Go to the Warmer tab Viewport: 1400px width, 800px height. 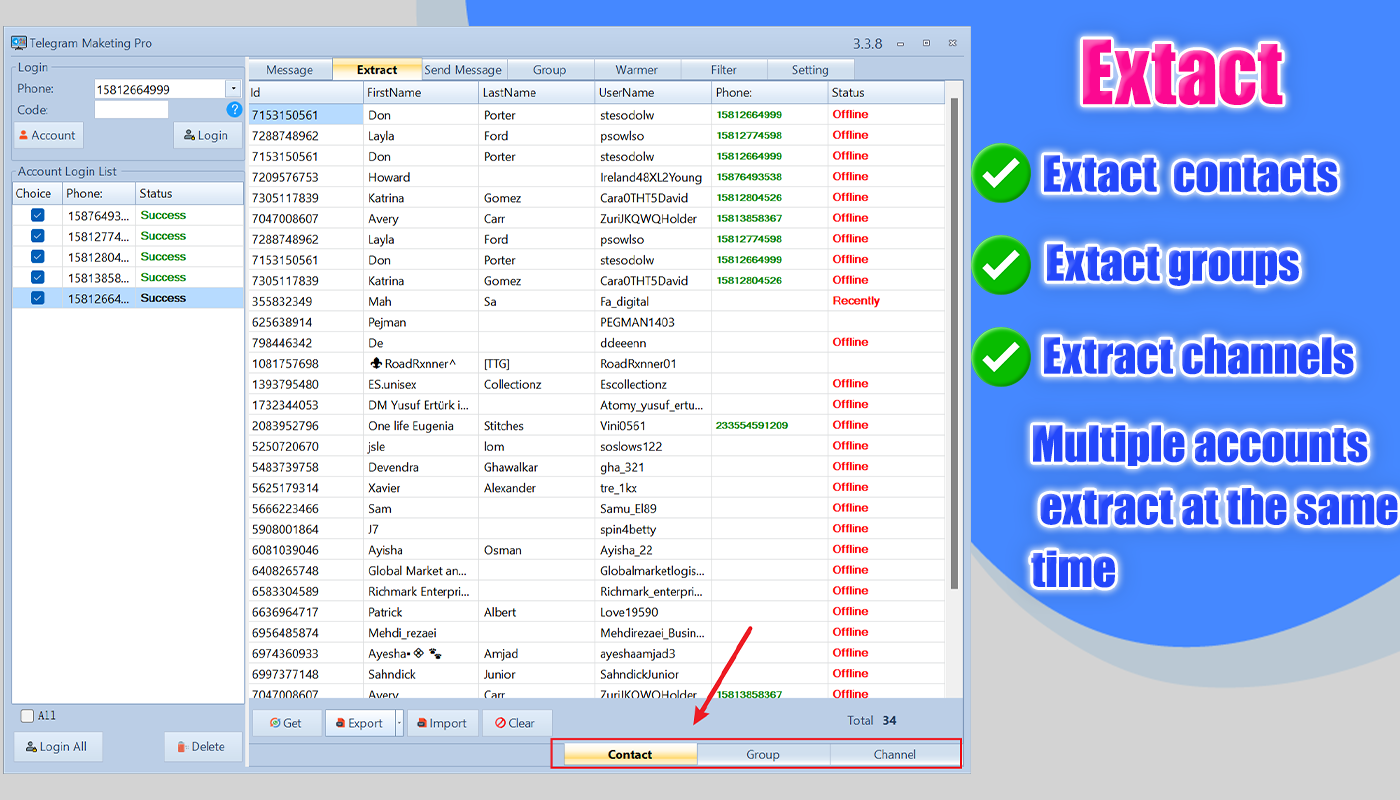click(637, 70)
